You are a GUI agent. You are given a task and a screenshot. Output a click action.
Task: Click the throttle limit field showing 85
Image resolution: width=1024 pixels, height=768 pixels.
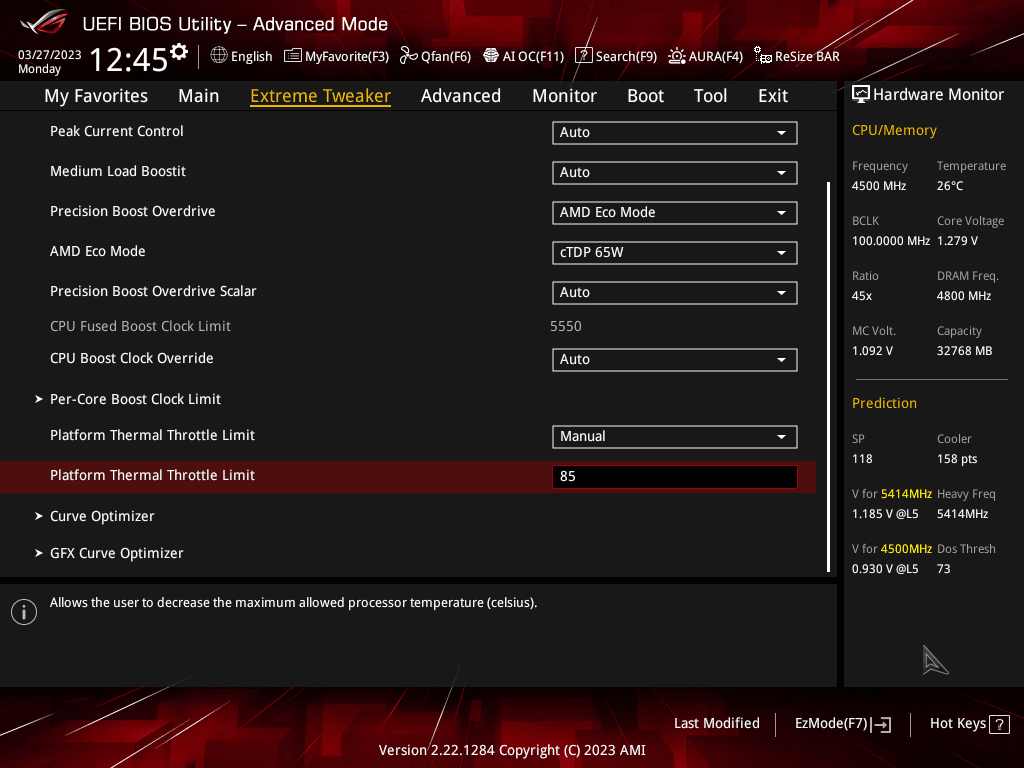coord(675,477)
